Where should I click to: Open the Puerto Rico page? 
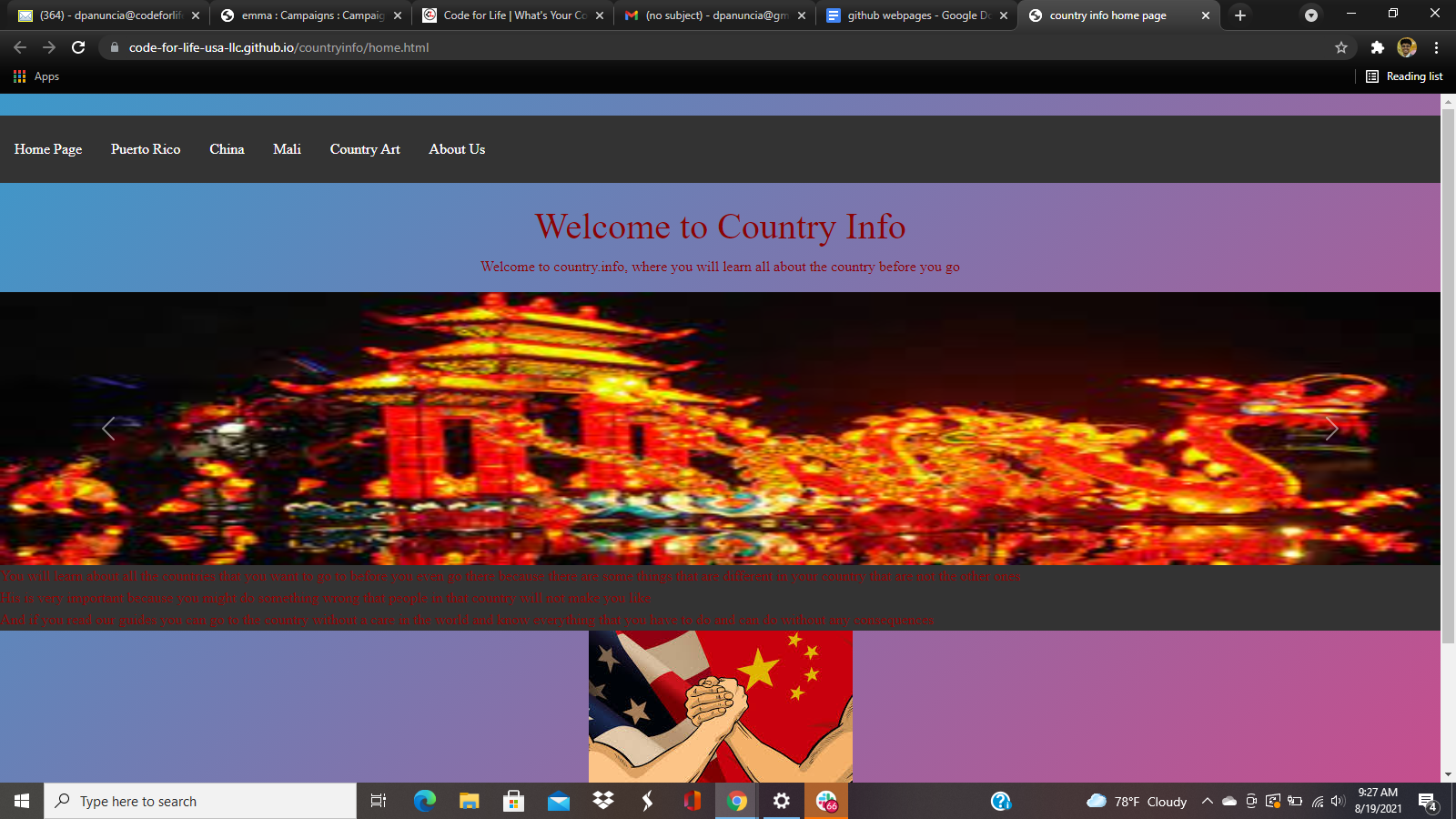tap(146, 149)
